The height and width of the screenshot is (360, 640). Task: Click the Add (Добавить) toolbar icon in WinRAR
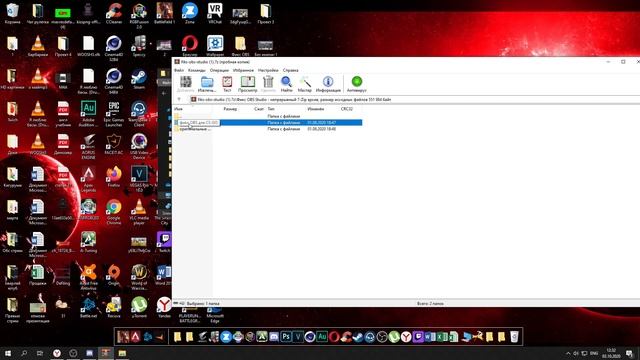186,84
